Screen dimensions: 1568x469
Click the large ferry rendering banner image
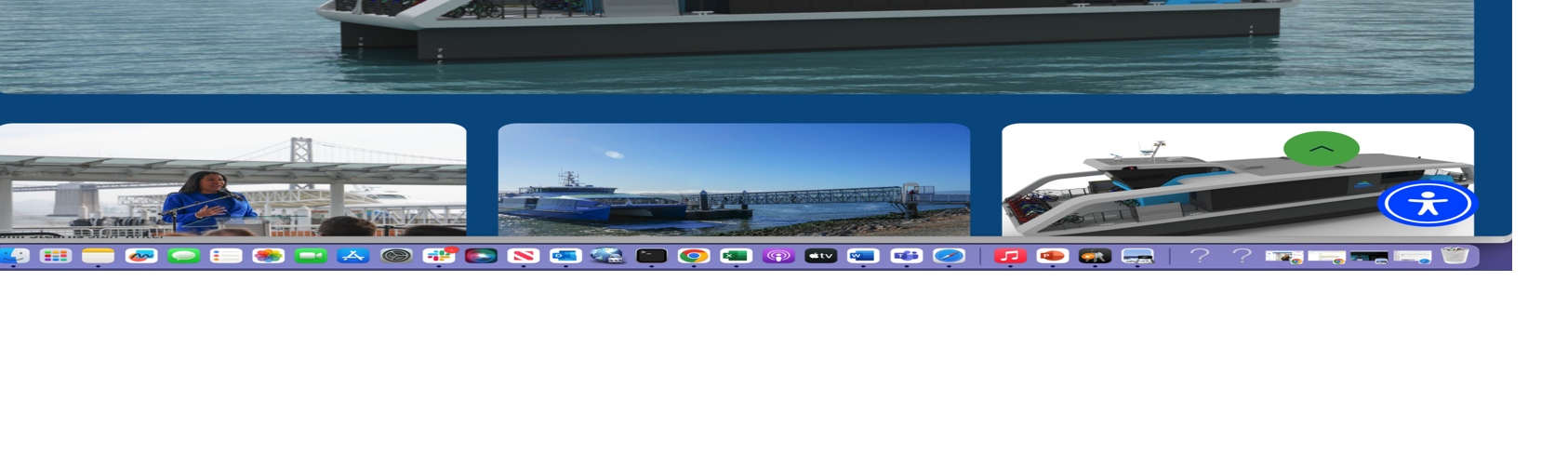click(x=737, y=47)
